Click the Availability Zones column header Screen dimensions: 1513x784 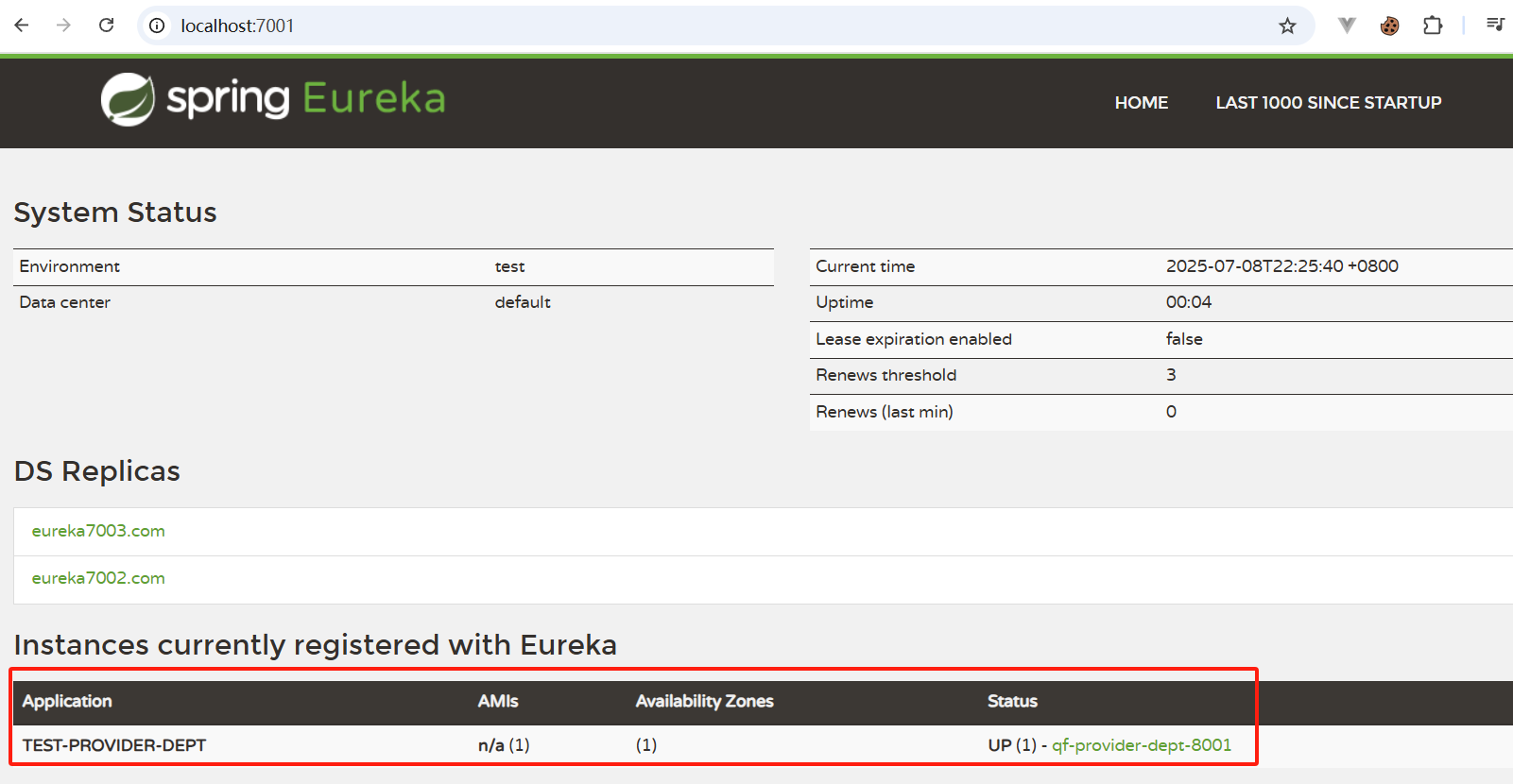(704, 701)
